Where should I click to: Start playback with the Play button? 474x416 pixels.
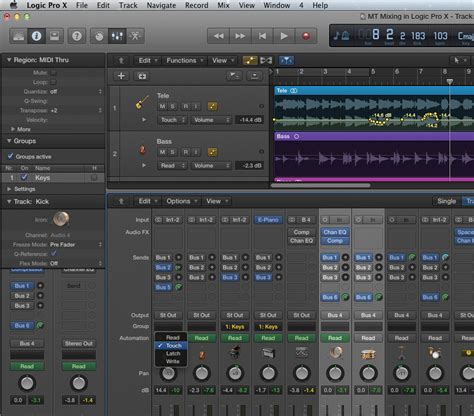tap(284, 36)
